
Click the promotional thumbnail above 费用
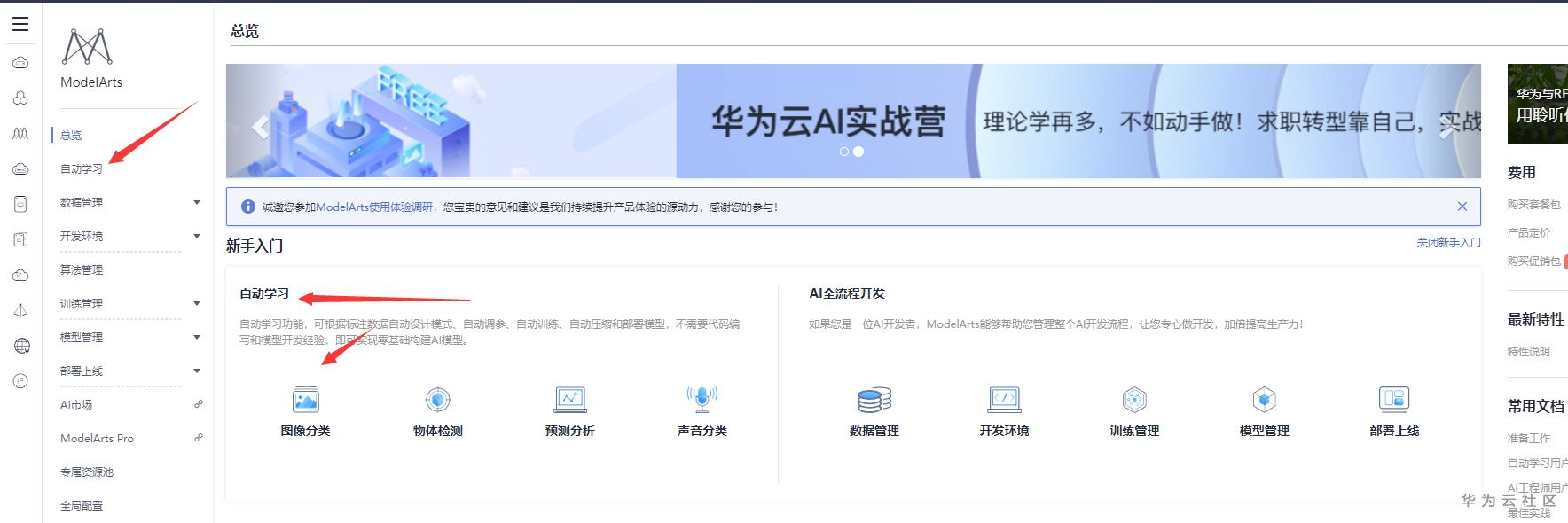point(1538,104)
